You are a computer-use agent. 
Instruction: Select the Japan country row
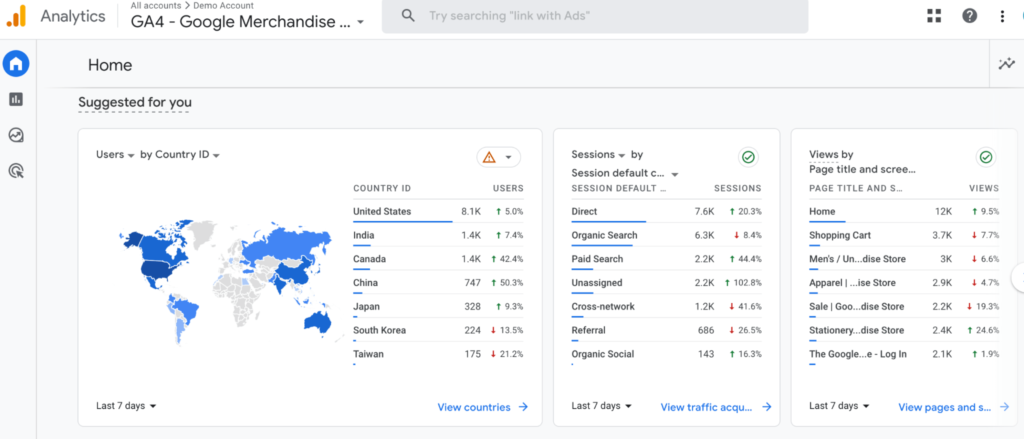[x=438, y=306]
